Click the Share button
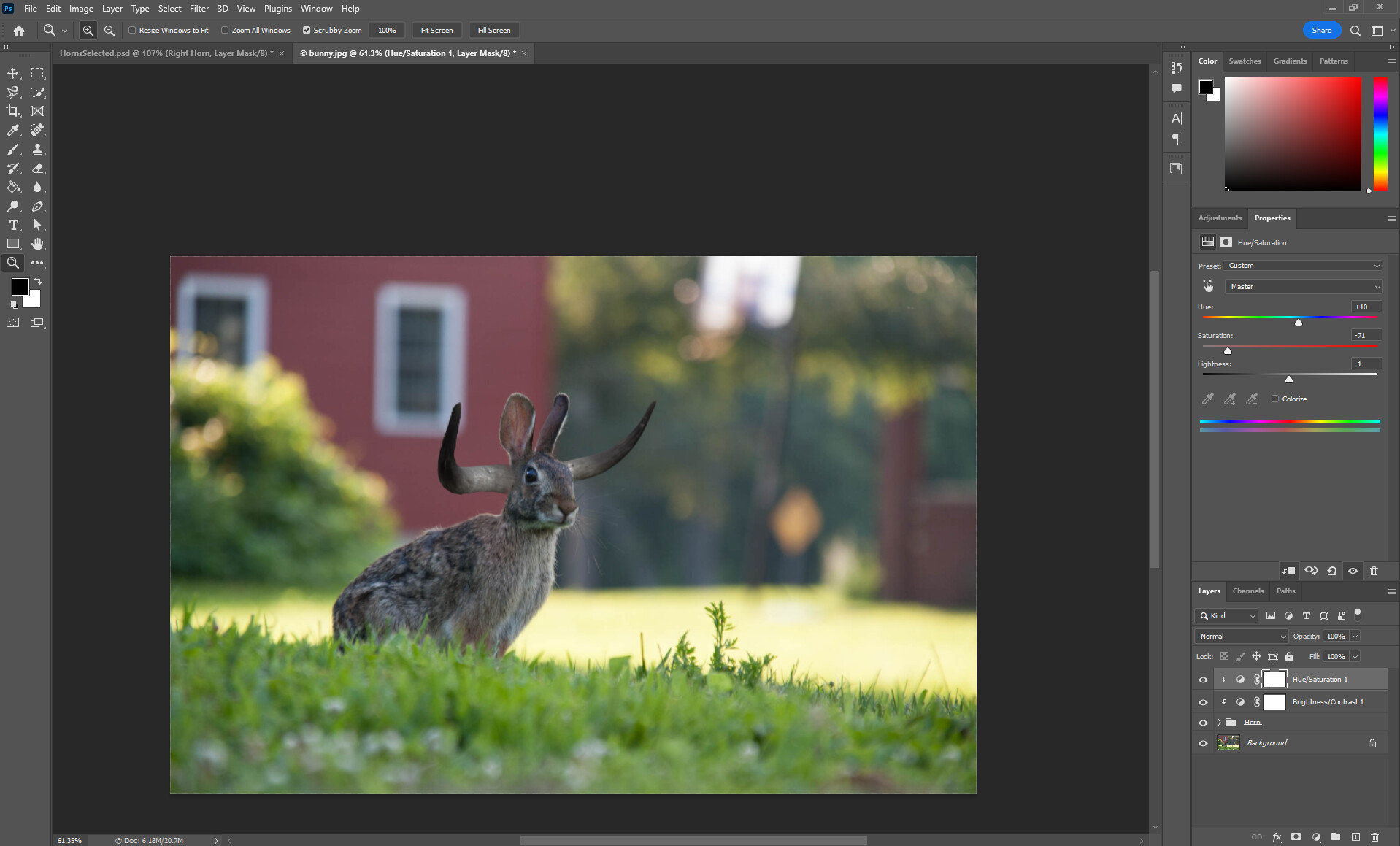The height and width of the screenshot is (846, 1400). coord(1321,30)
